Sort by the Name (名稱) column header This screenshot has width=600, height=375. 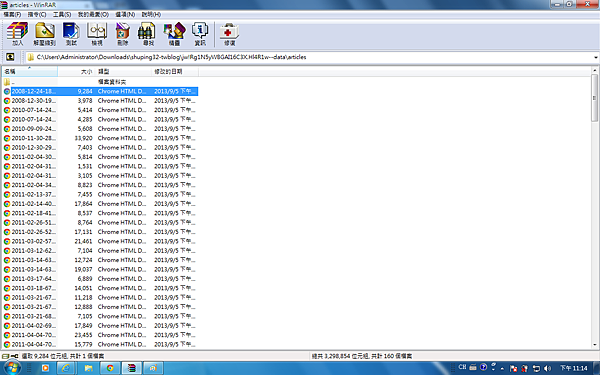[x=29, y=72]
